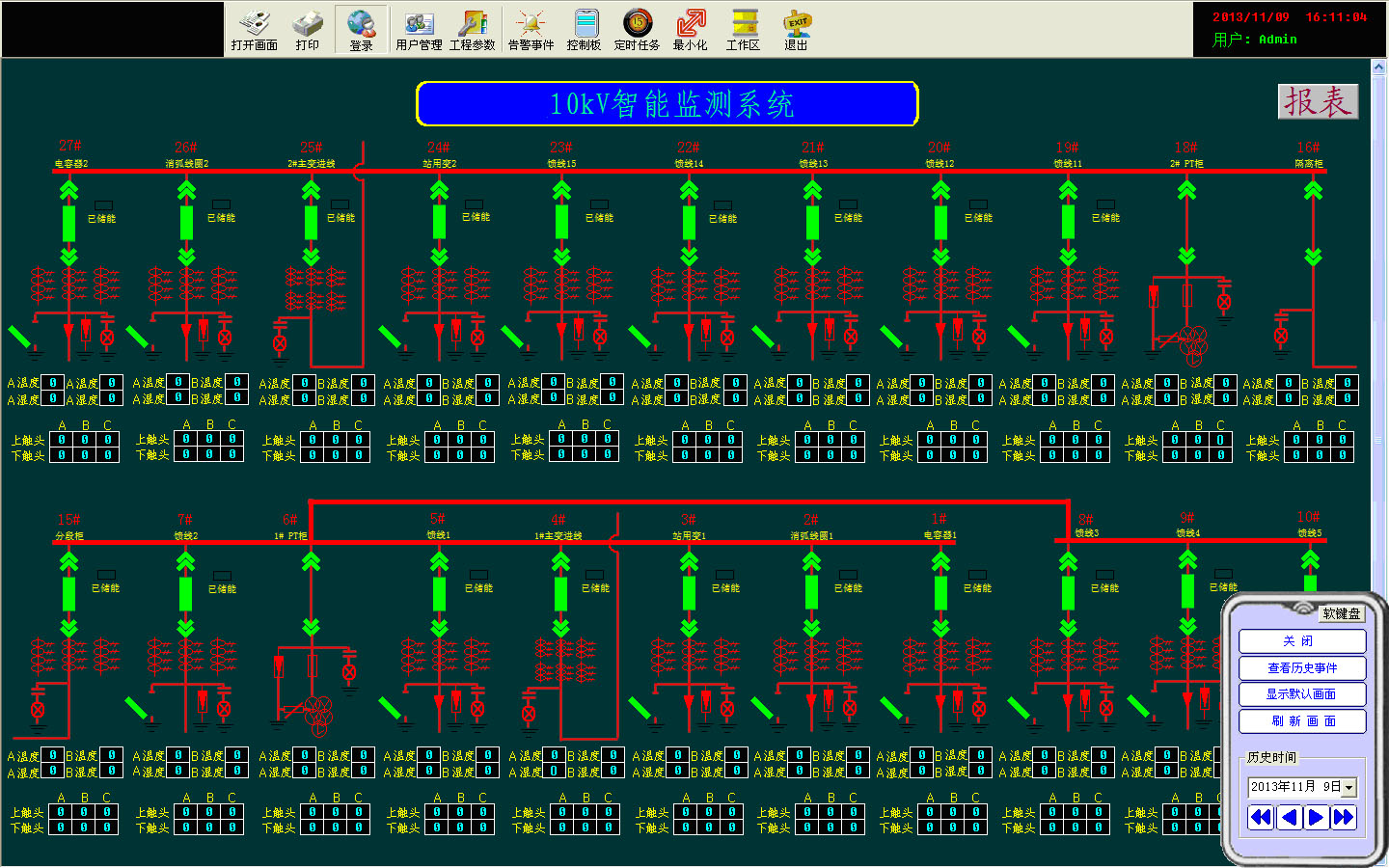This screenshot has height=868, width=1389.
Task: Click 刷新画面 to refresh the screen
Action: coord(1301,721)
